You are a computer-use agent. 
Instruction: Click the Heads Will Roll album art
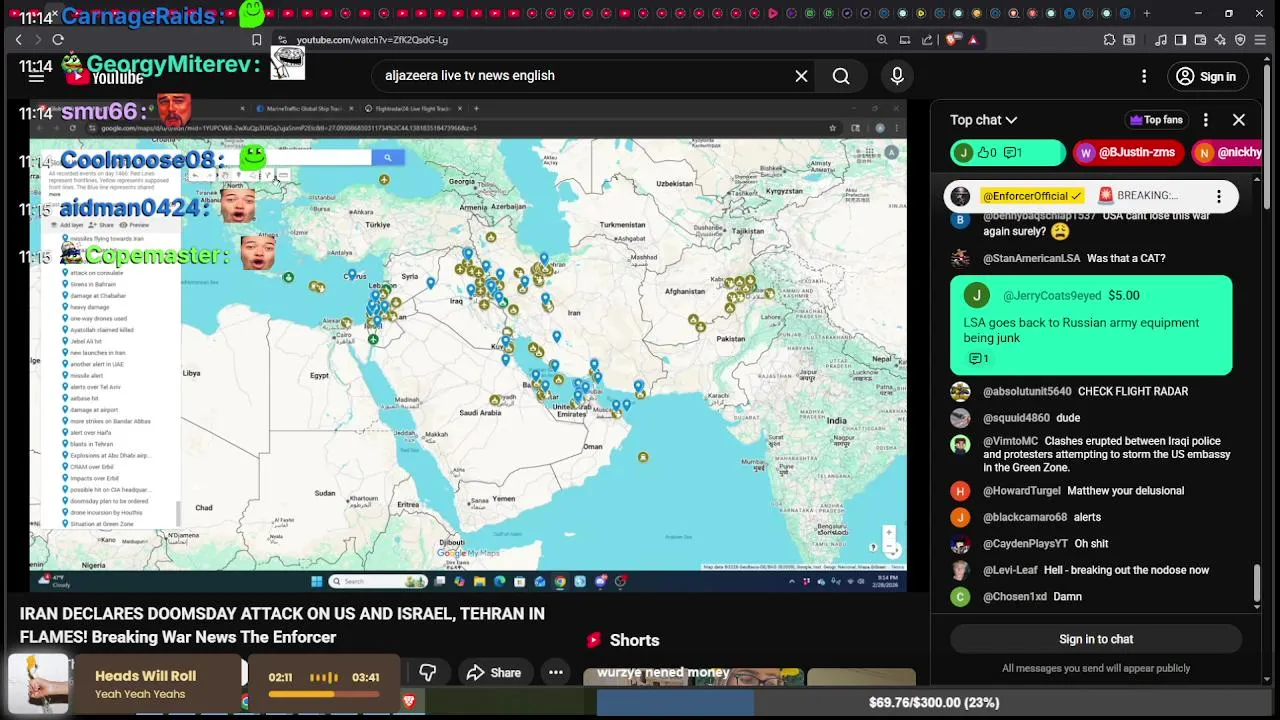(x=38, y=684)
